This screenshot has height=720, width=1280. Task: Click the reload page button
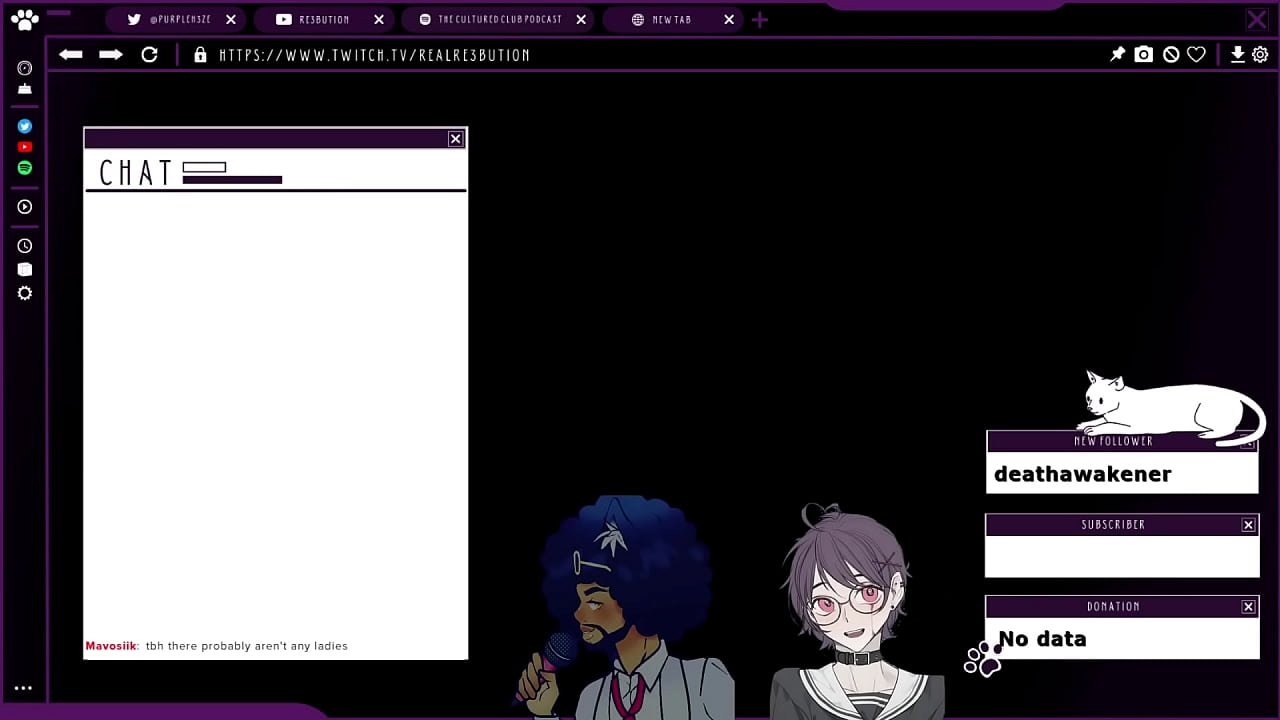pyautogui.click(x=149, y=55)
